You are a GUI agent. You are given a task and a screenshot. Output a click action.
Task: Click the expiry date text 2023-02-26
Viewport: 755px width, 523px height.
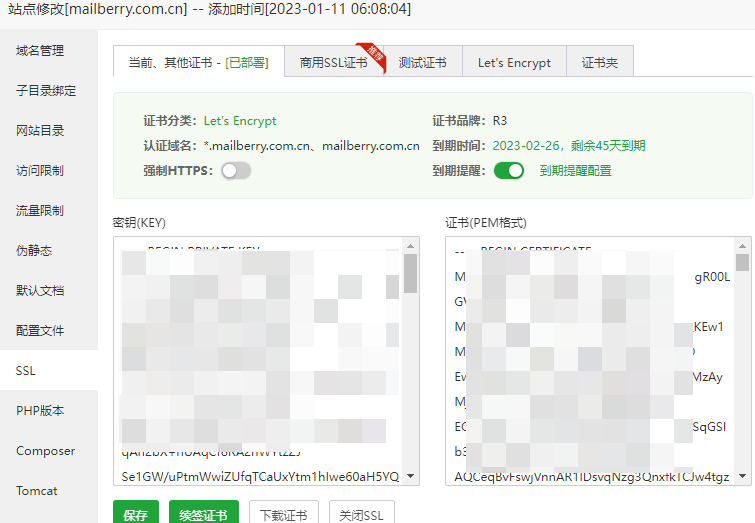(526, 145)
